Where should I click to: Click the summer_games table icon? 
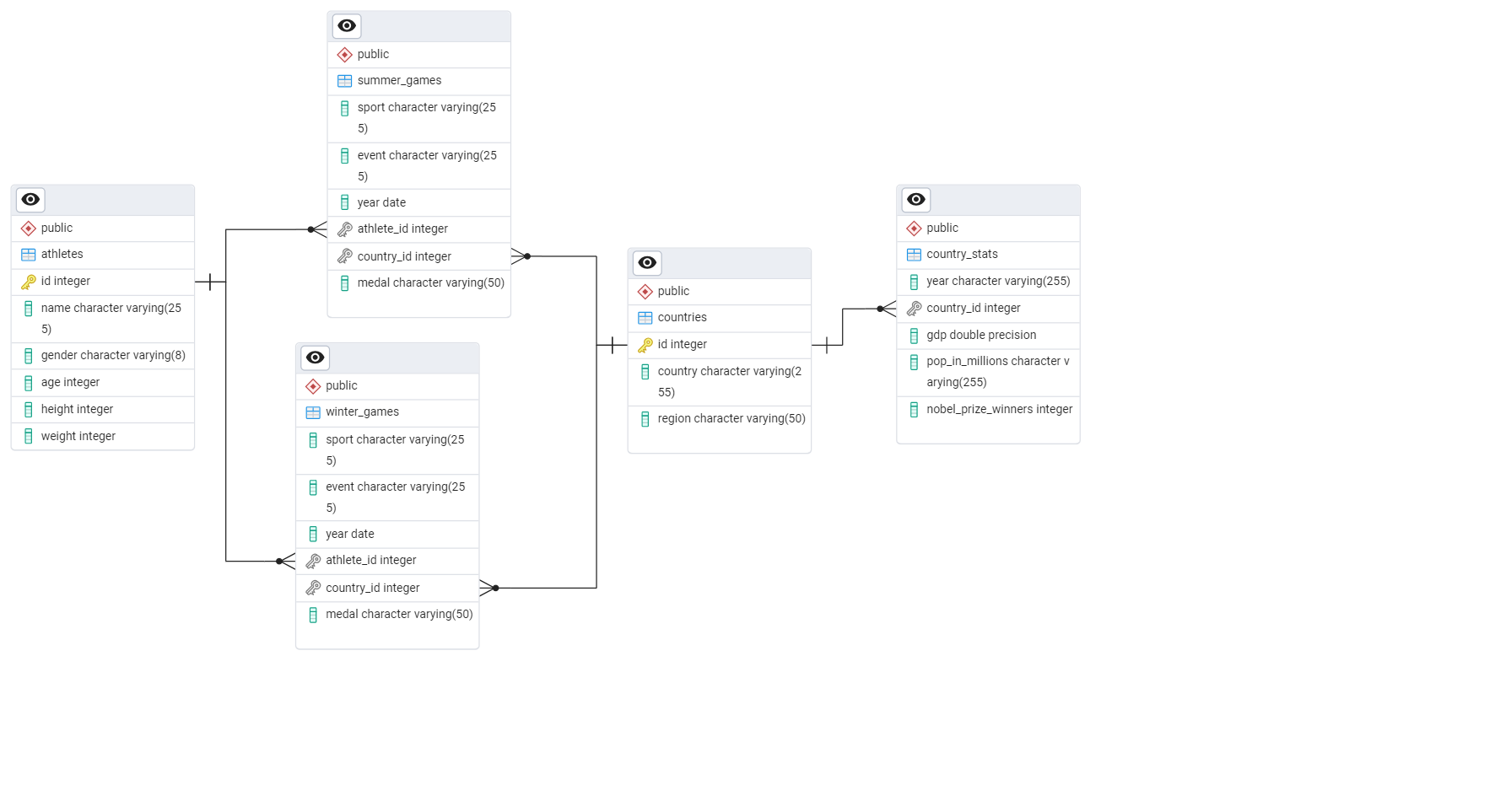(345, 81)
